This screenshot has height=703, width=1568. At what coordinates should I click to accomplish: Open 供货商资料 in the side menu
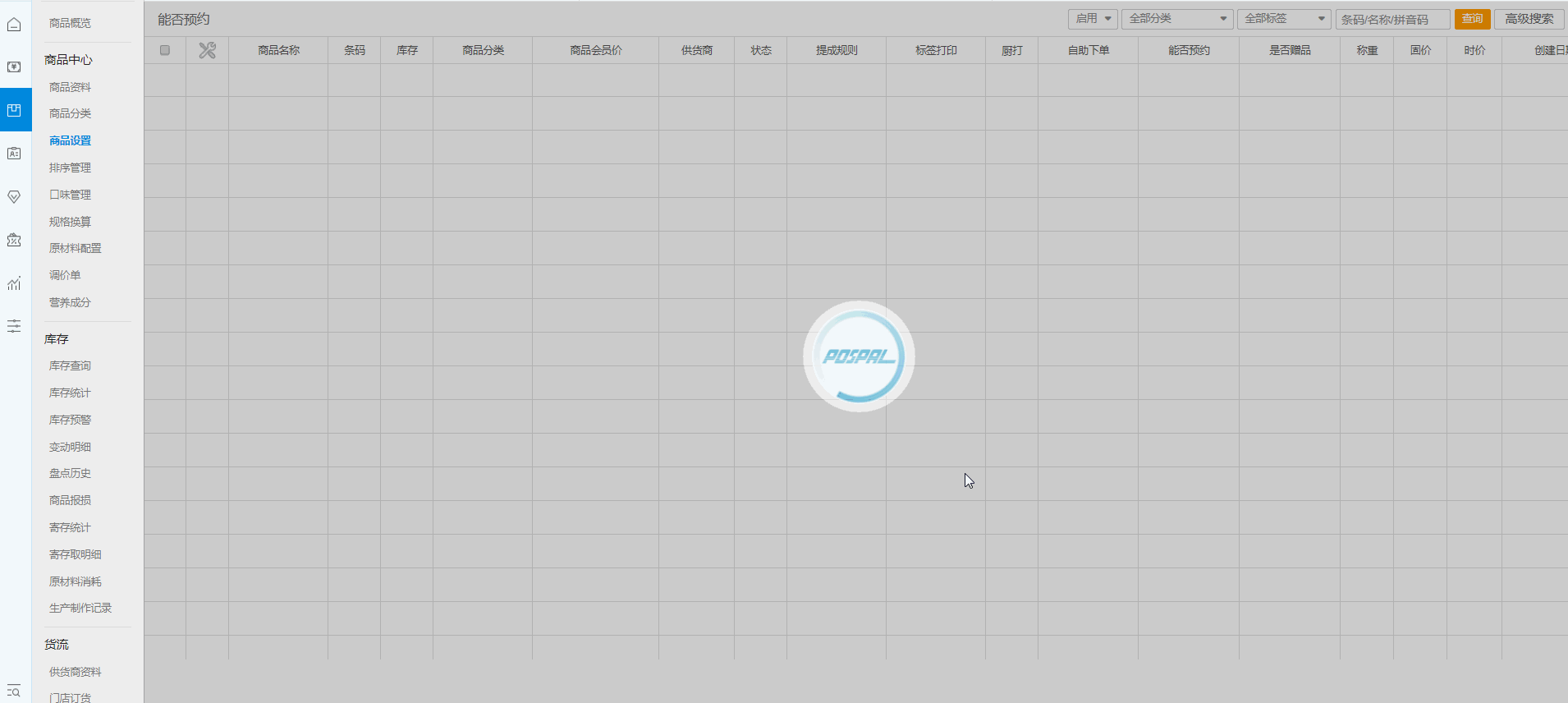[x=75, y=672]
